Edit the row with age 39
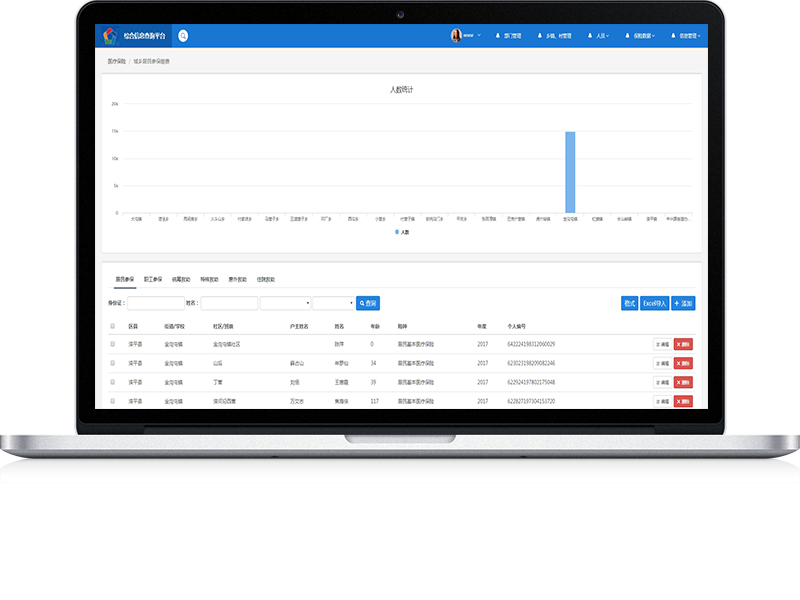The width and height of the screenshot is (800, 600). (662, 382)
